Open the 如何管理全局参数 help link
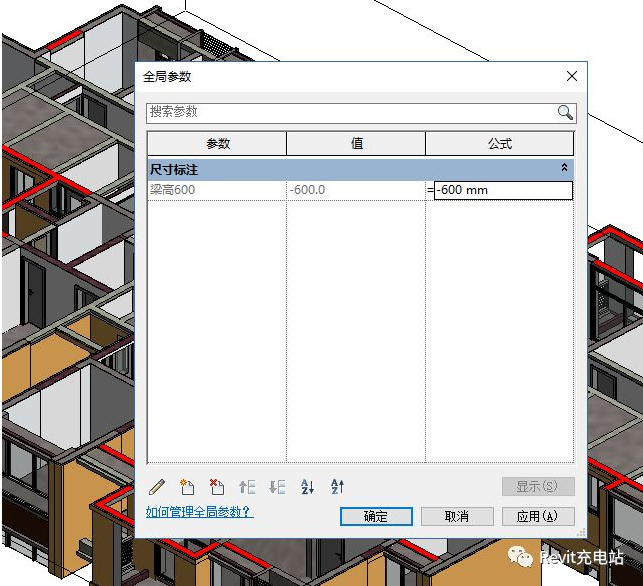This screenshot has height=586, width=643. (199, 512)
